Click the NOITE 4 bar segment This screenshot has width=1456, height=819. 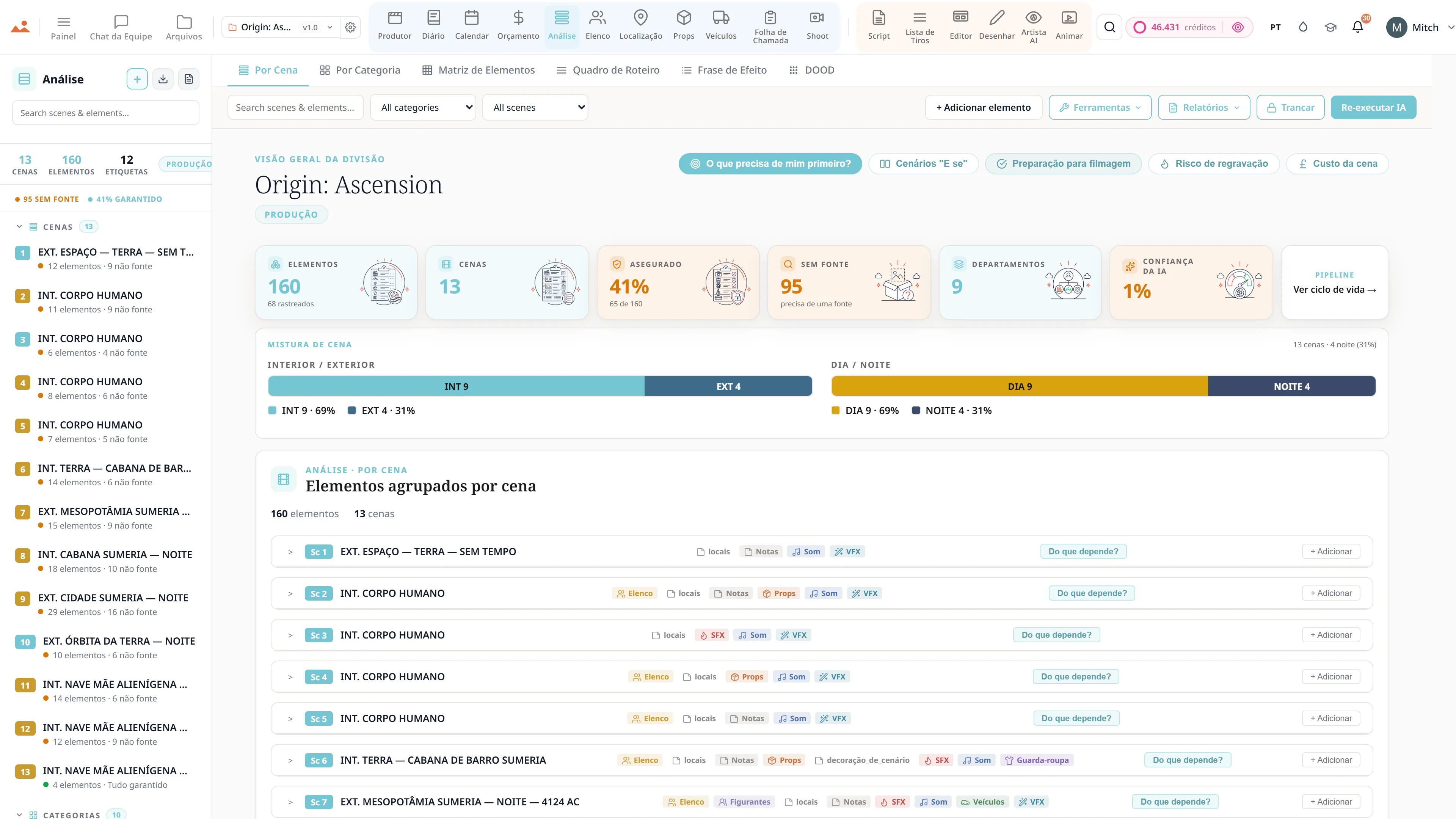coord(1291,386)
